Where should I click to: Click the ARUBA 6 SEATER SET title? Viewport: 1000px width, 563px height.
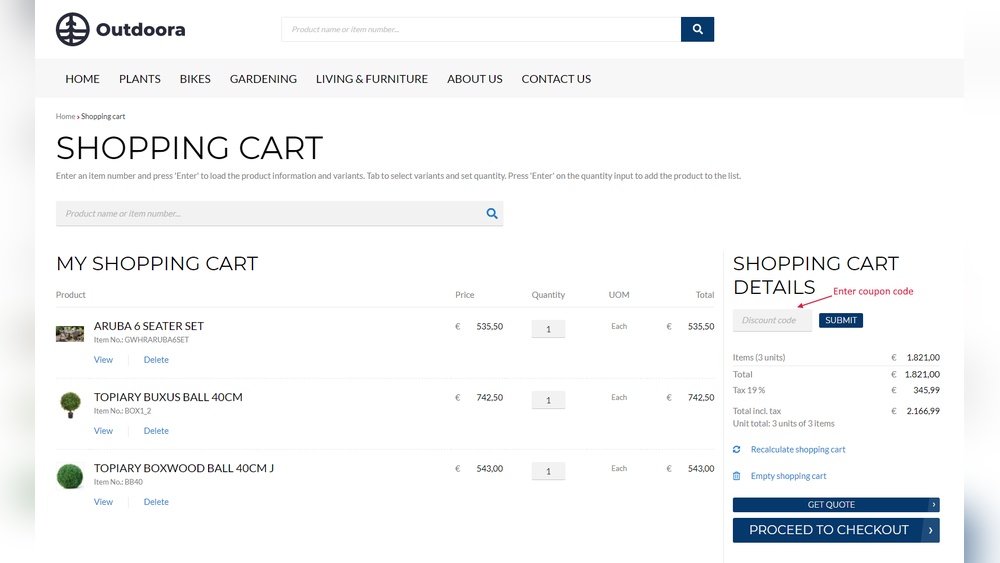(x=149, y=326)
